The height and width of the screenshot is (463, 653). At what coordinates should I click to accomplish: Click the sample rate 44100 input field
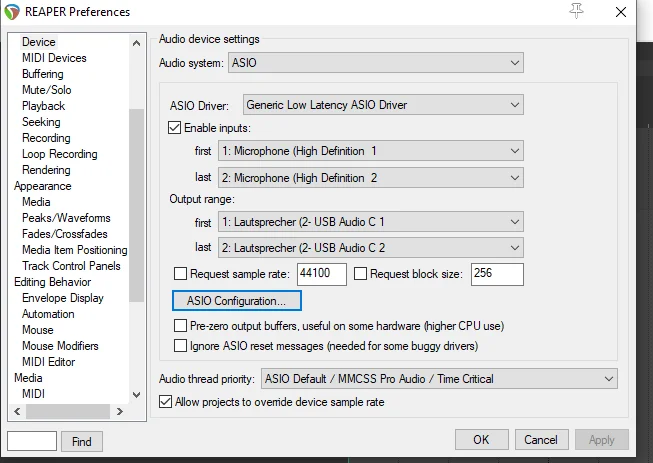(x=321, y=273)
